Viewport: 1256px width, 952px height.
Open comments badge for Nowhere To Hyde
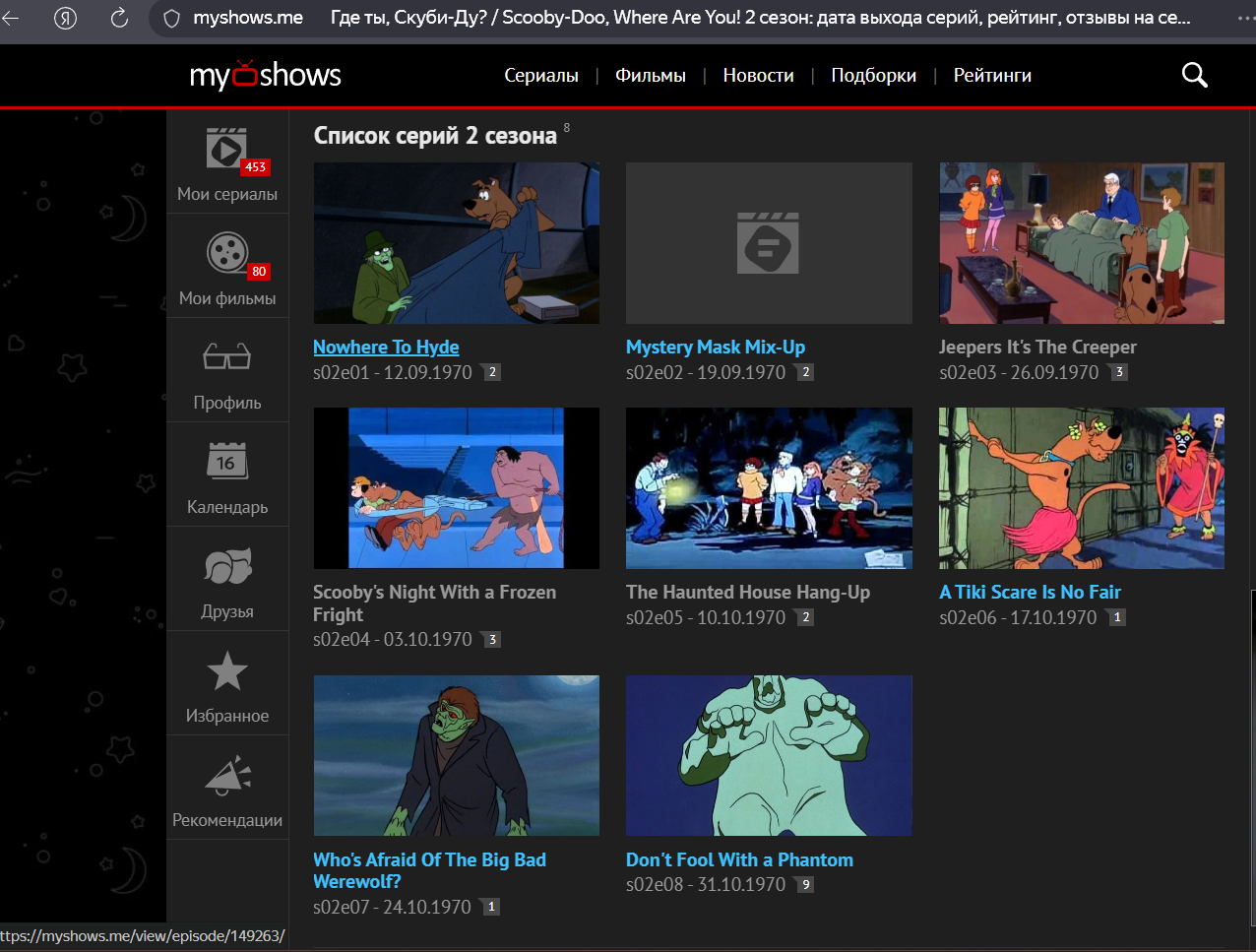coord(492,372)
